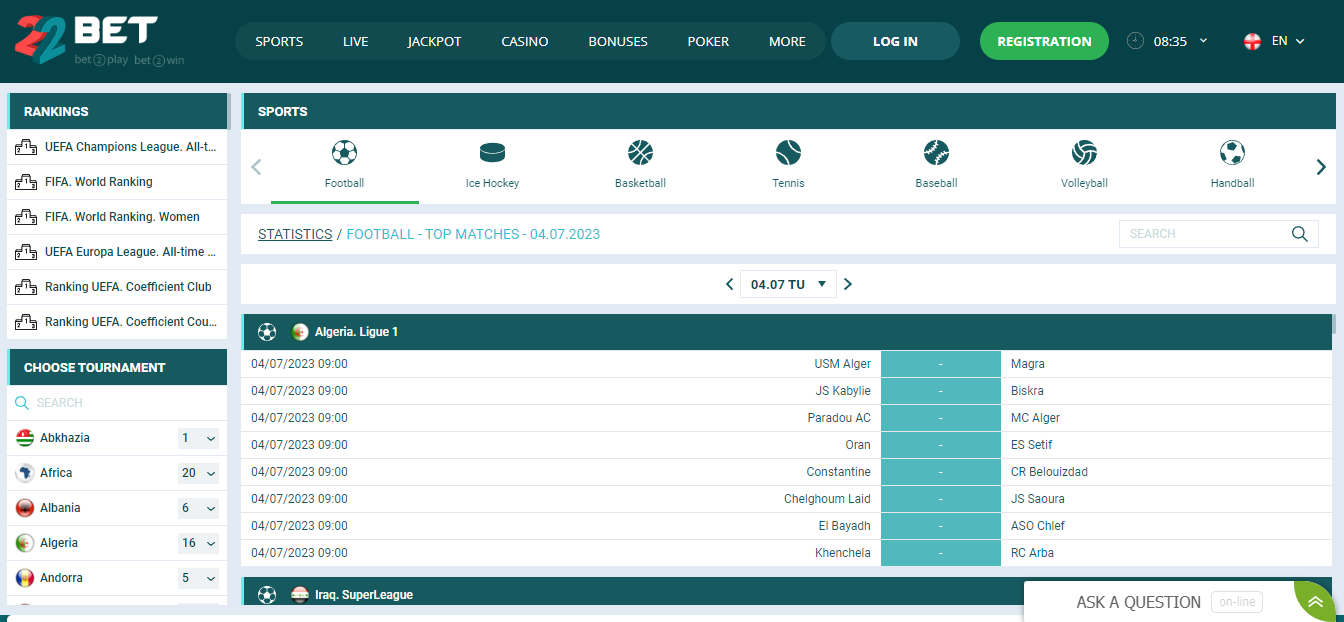Screen dimensions: 1344x622
Task: Go to previous date with left arrow
Action: (730, 284)
